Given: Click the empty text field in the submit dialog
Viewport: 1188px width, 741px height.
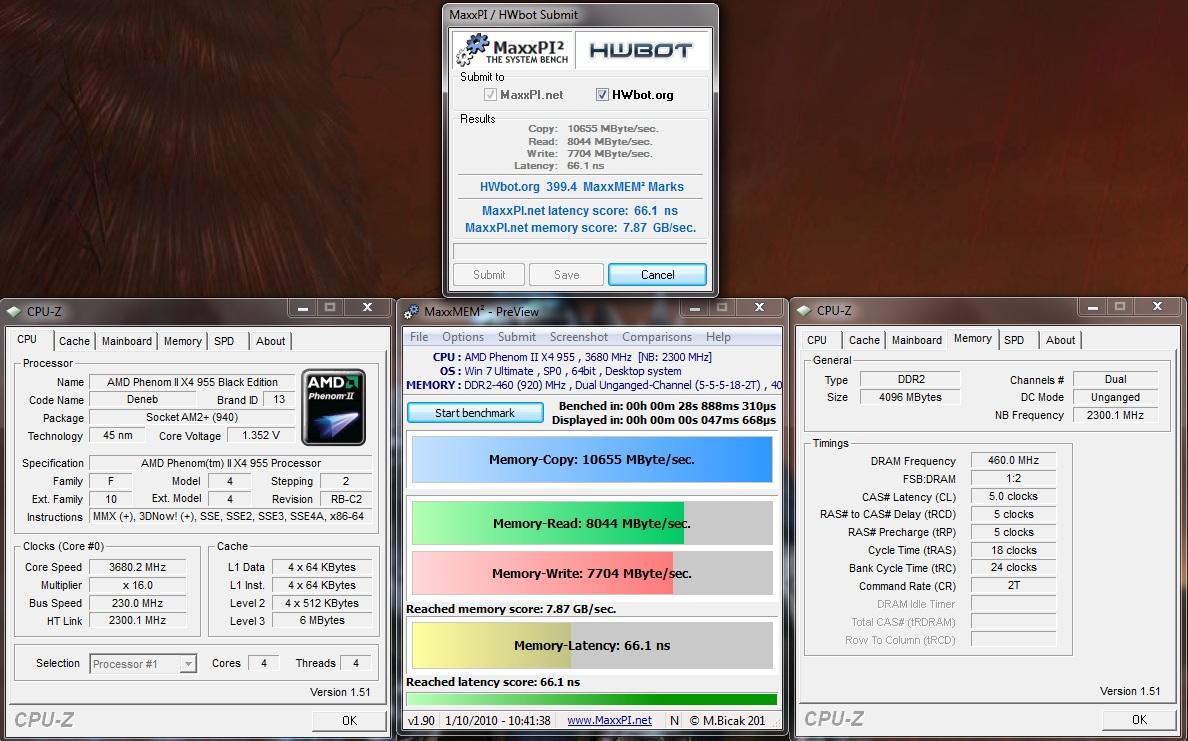Looking at the screenshot, I should [x=580, y=251].
